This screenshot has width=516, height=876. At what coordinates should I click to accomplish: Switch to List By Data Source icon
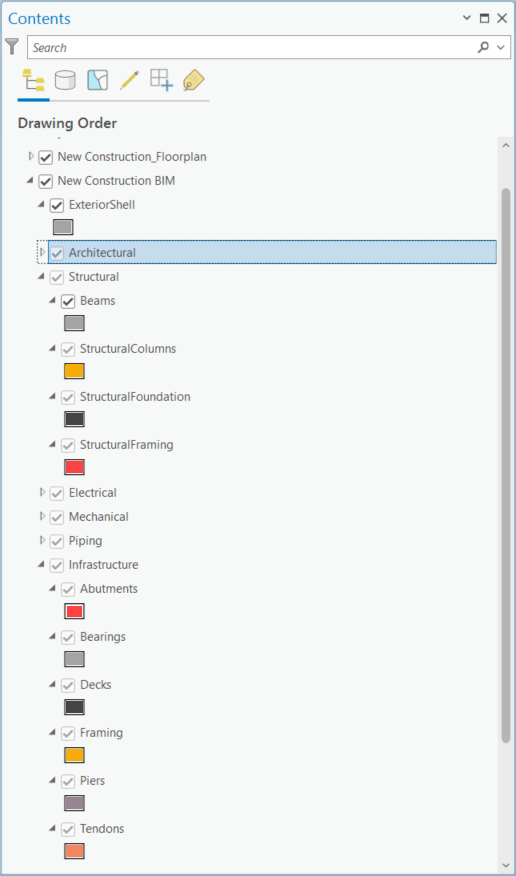click(65, 80)
